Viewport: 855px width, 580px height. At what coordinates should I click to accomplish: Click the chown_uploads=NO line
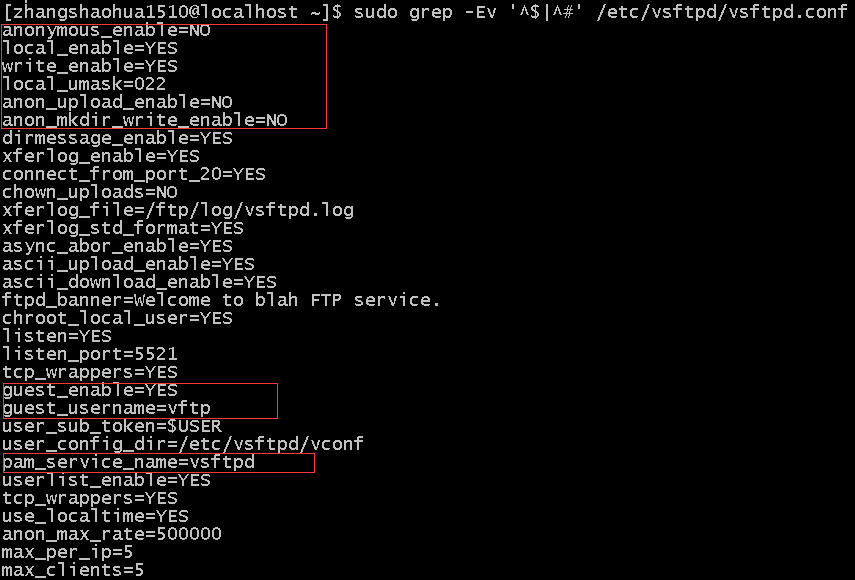[90, 192]
